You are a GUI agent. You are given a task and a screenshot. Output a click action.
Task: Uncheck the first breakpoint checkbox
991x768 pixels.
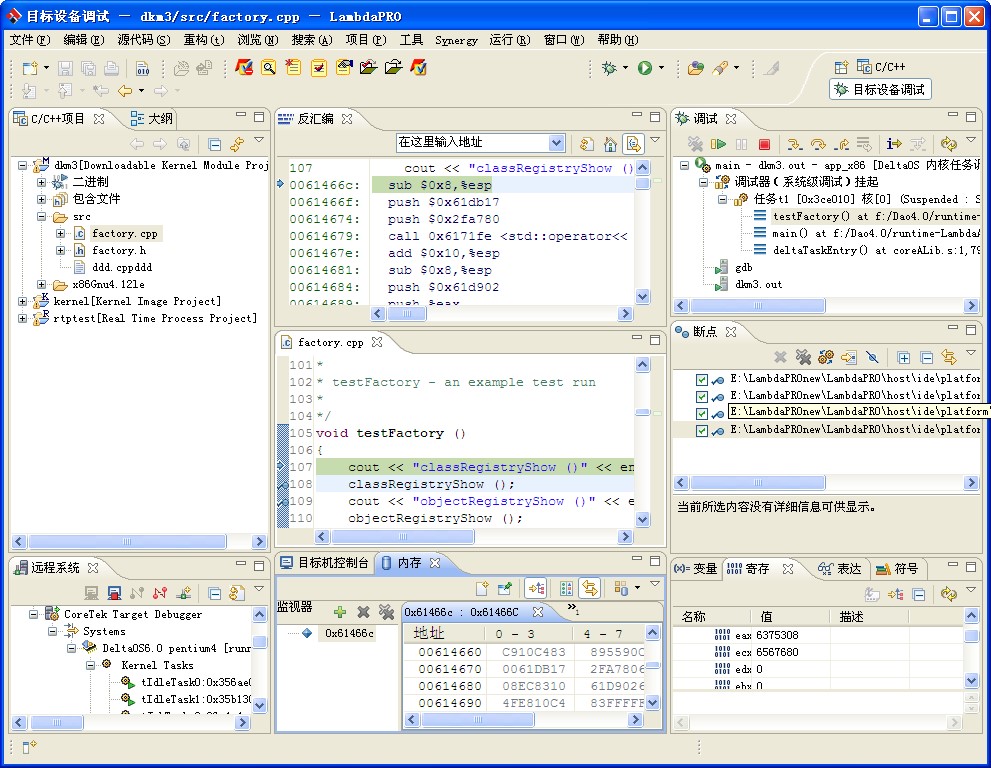(702, 380)
